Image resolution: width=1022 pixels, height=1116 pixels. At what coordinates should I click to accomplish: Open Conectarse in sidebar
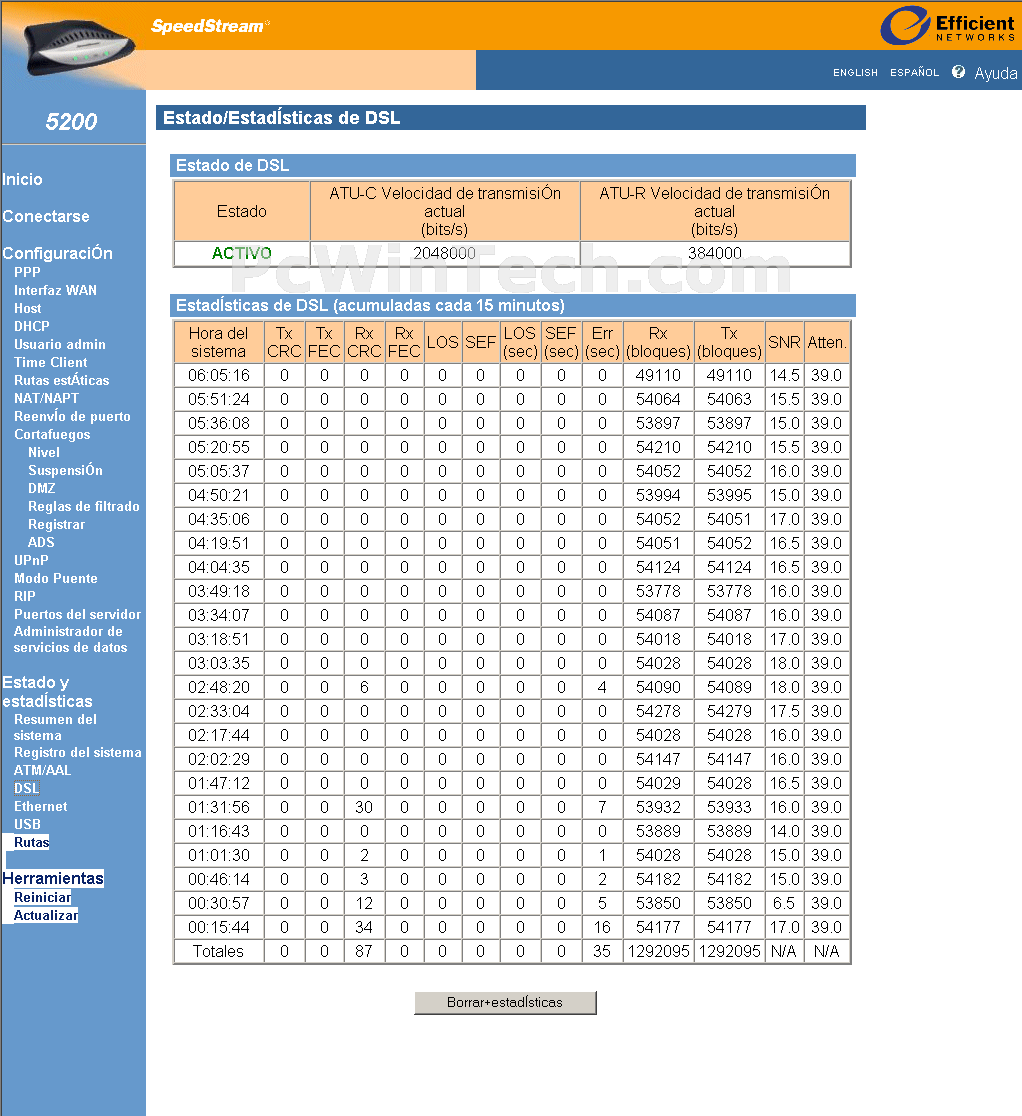click(x=46, y=216)
